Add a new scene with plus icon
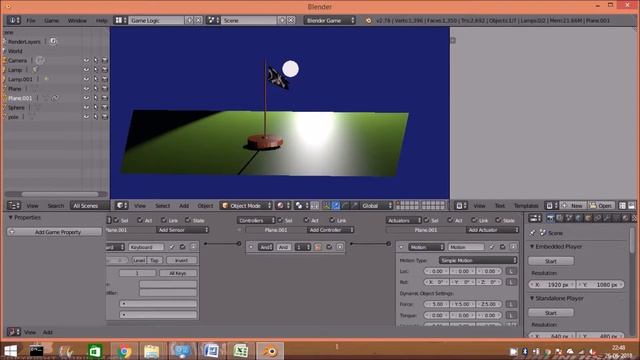The height and width of the screenshot is (360, 640). click(282, 20)
